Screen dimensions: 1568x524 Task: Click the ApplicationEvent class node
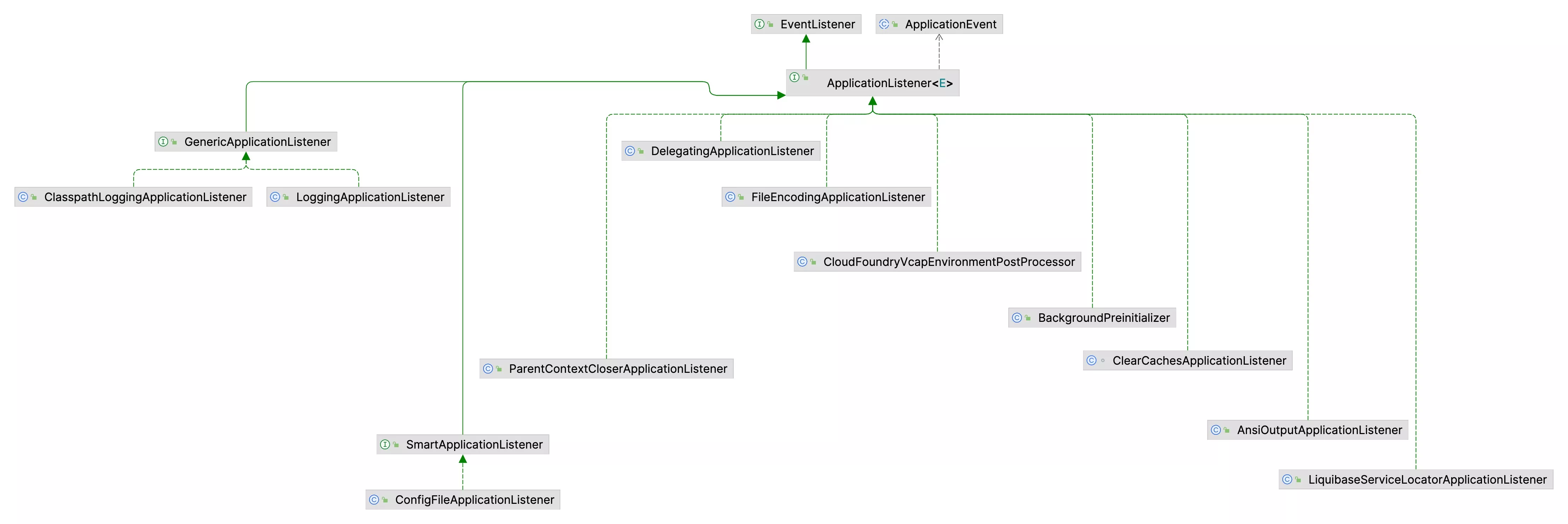pyautogui.click(x=939, y=24)
